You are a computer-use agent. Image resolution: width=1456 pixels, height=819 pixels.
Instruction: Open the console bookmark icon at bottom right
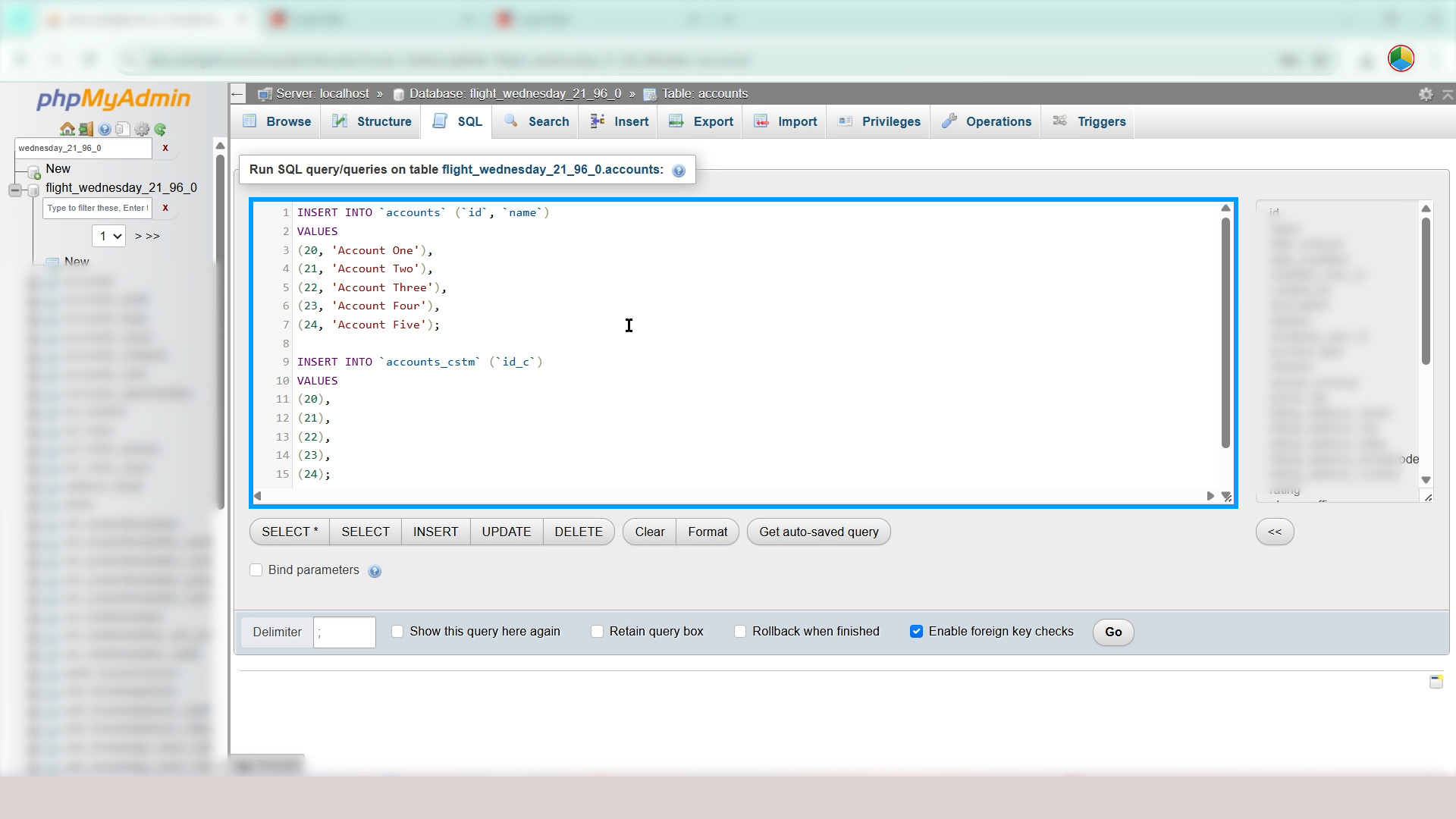(x=1436, y=682)
